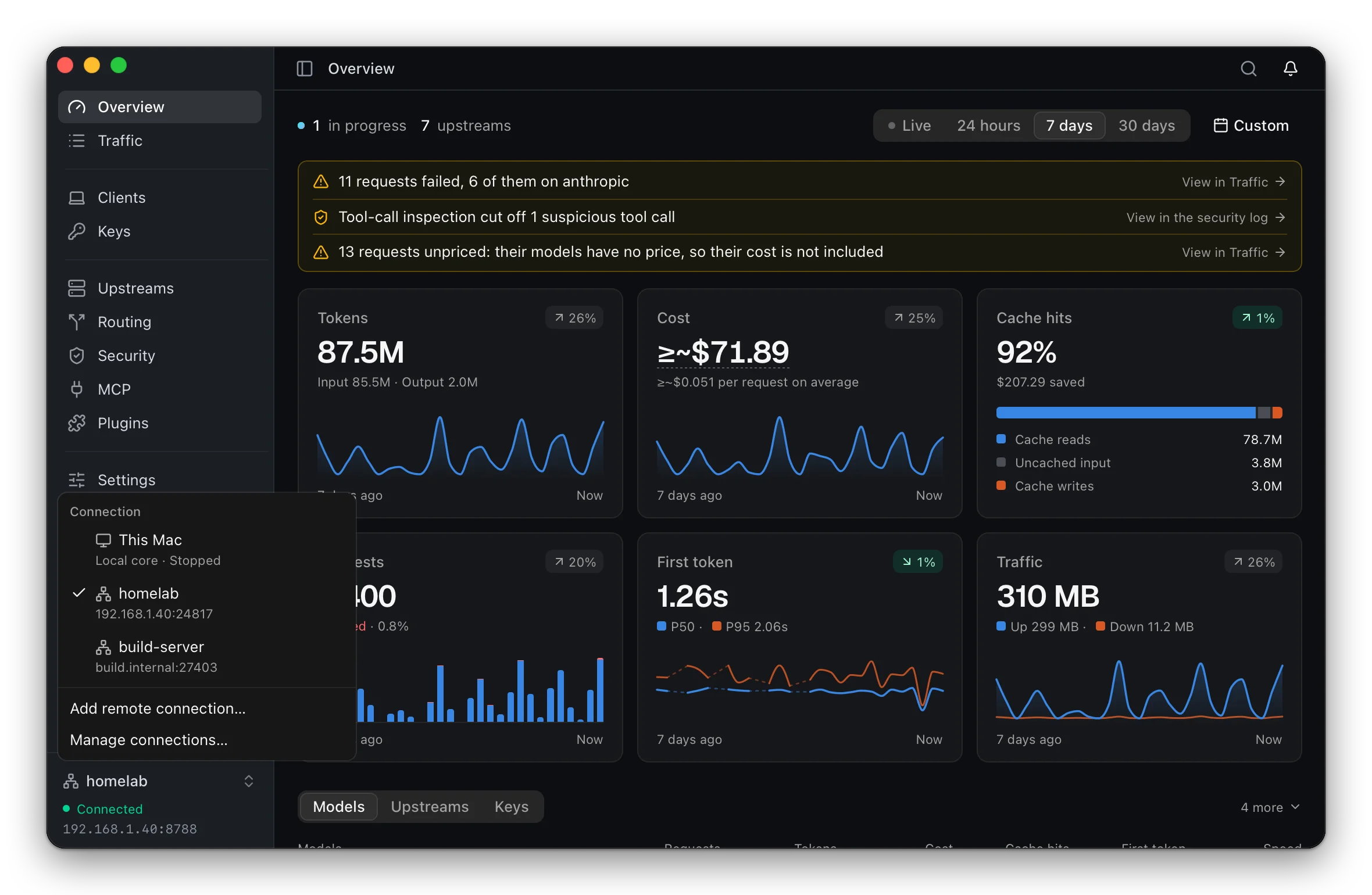1372x895 pixels.
Task: Click the shield icon on tool-call alert
Action: click(x=321, y=217)
